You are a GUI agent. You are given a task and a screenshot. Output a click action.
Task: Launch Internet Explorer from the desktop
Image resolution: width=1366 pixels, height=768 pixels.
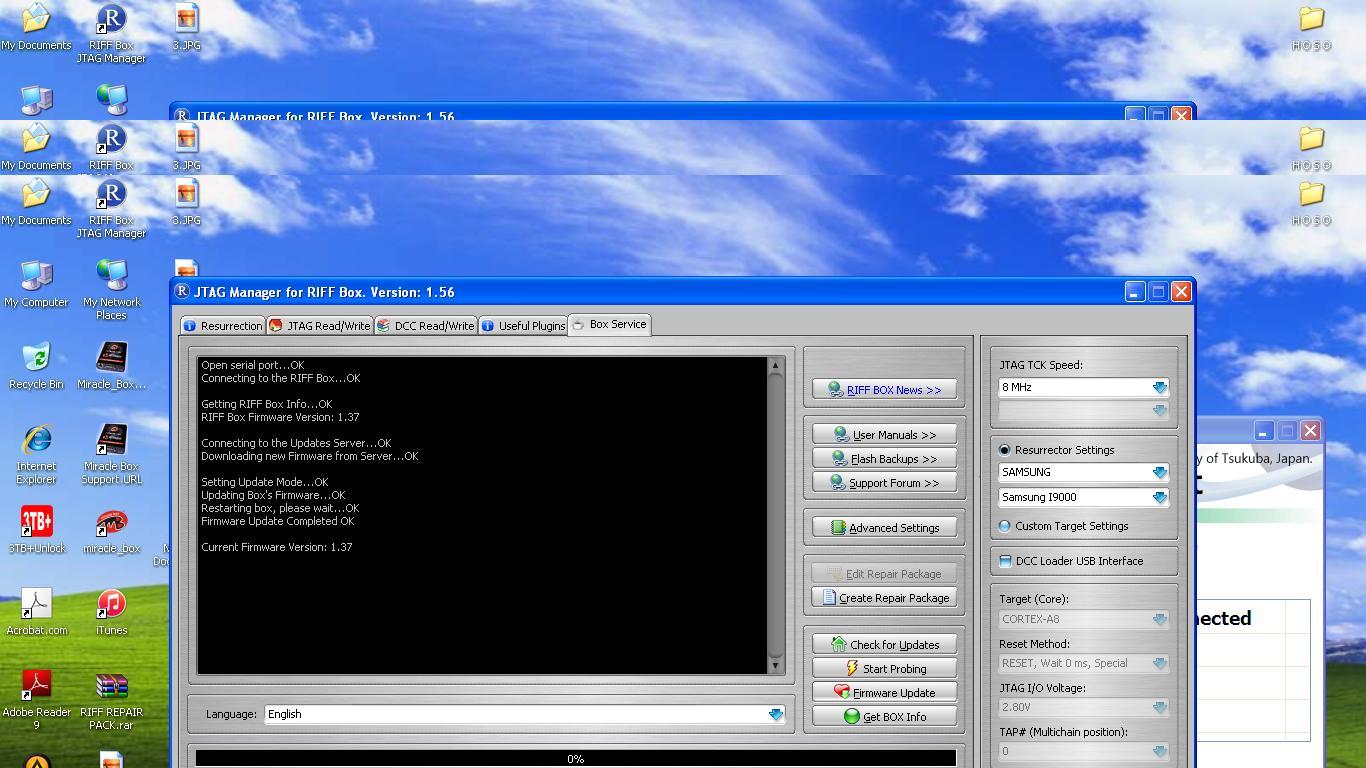(36, 455)
